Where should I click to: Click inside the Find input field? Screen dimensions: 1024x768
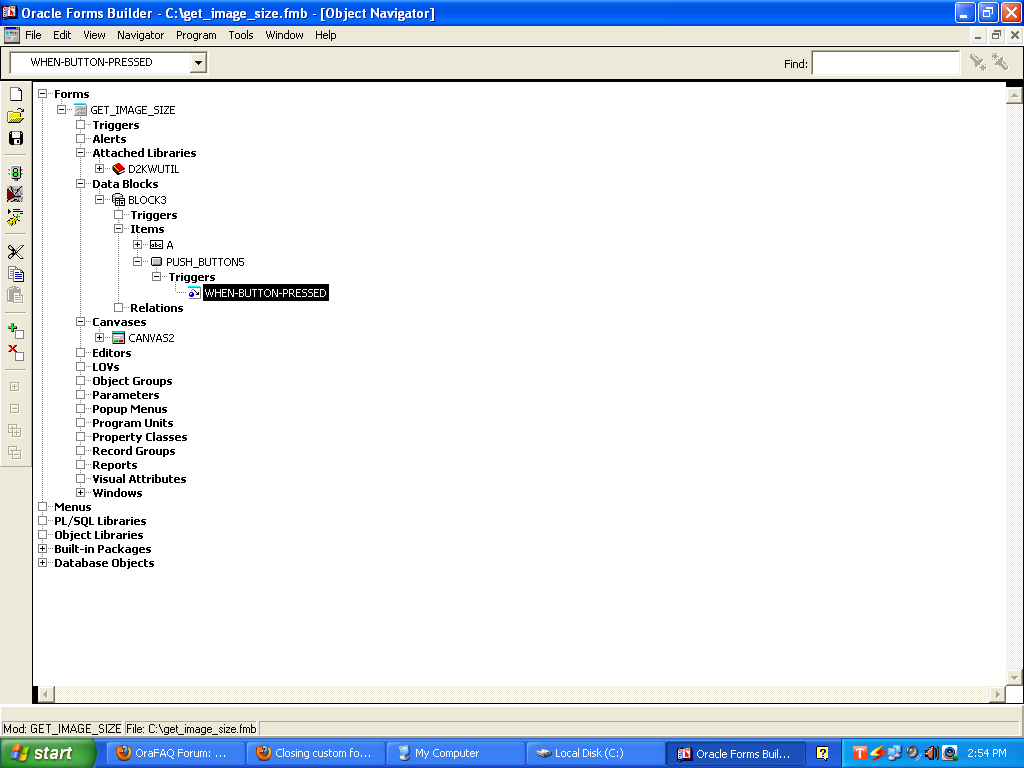click(885, 63)
